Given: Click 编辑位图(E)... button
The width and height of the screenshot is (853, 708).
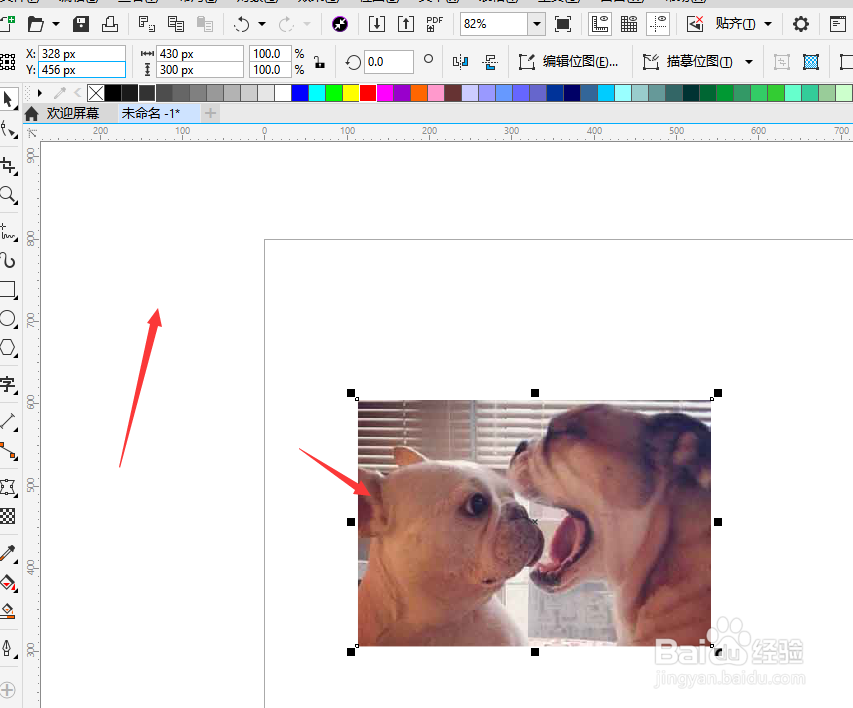Looking at the screenshot, I should (569, 62).
